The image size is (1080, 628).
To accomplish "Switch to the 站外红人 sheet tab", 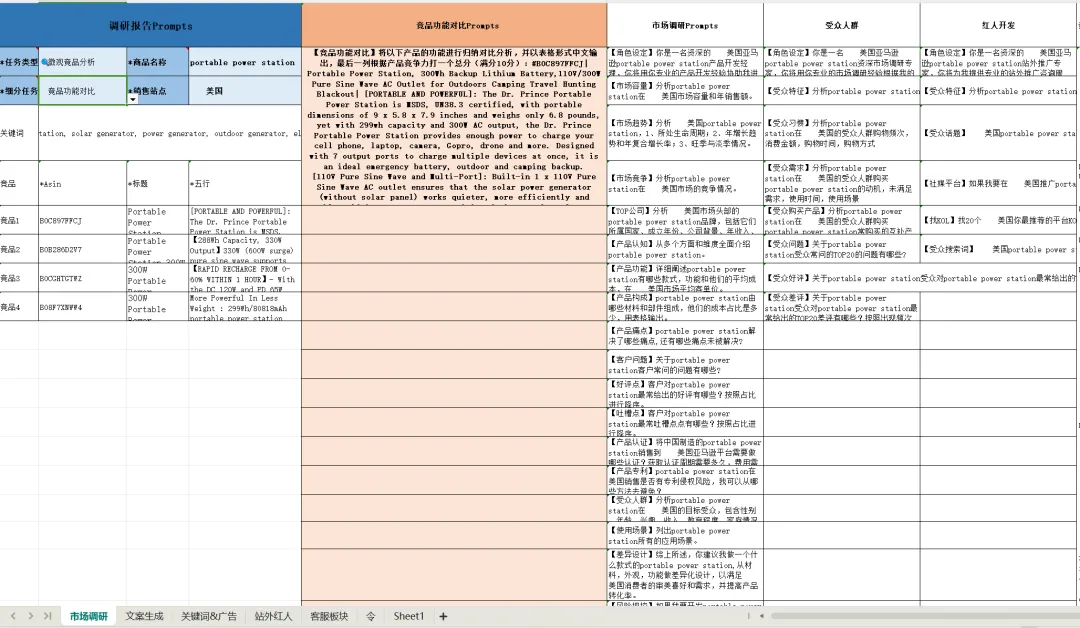I will coord(273,616).
